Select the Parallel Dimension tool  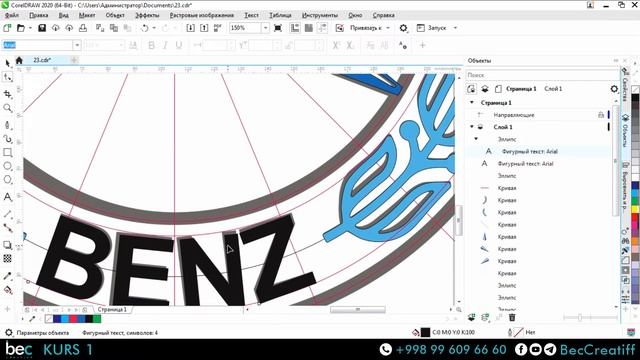tap(7, 214)
